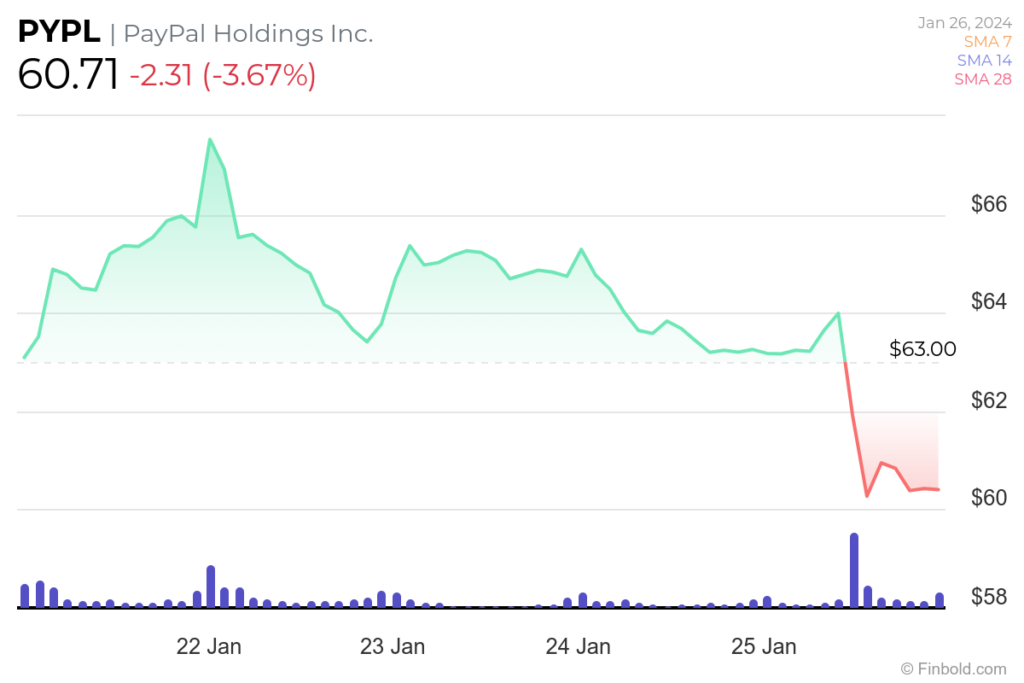The image size is (1024, 683).
Task: Click the Finbold.com copyright credit
Action: [x=953, y=668]
